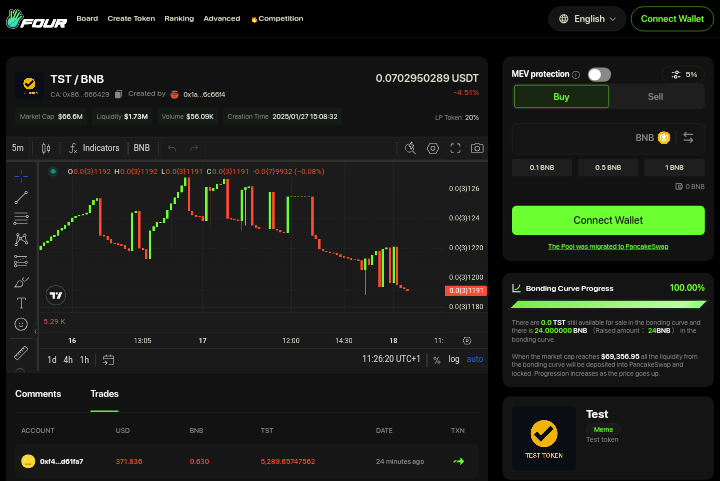Set chart range to 1d
This screenshot has height=481, width=720.
point(52,360)
